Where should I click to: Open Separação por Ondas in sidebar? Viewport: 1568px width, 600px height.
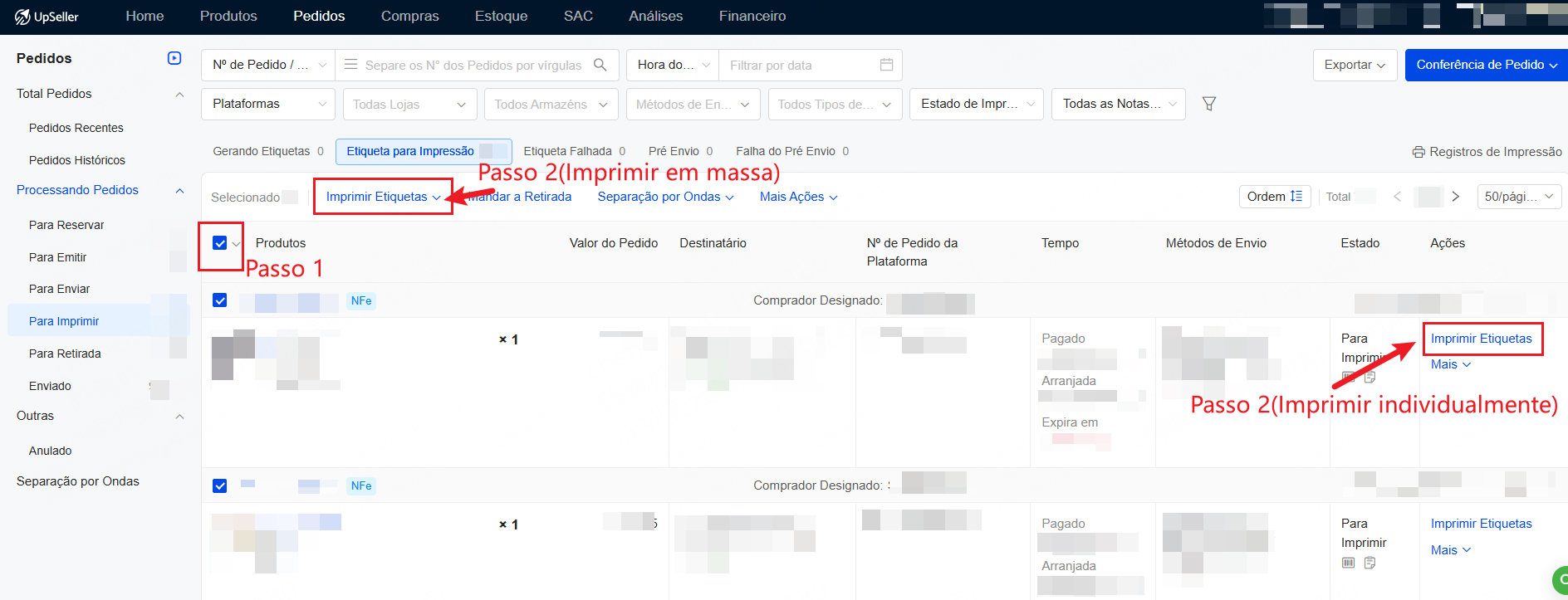(x=78, y=481)
